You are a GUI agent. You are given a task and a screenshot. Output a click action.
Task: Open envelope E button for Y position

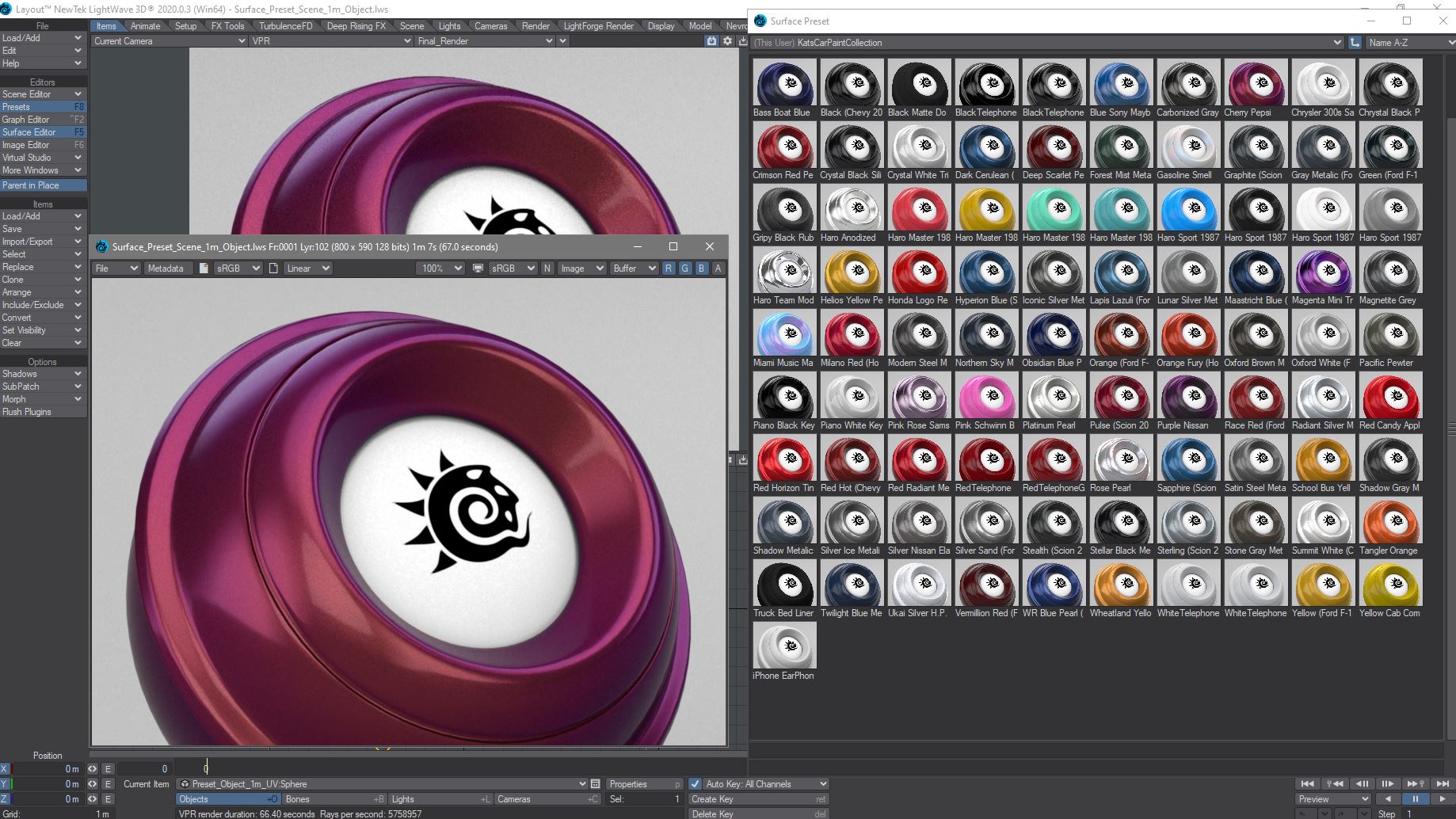pyautogui.click(x=108, y=784)
